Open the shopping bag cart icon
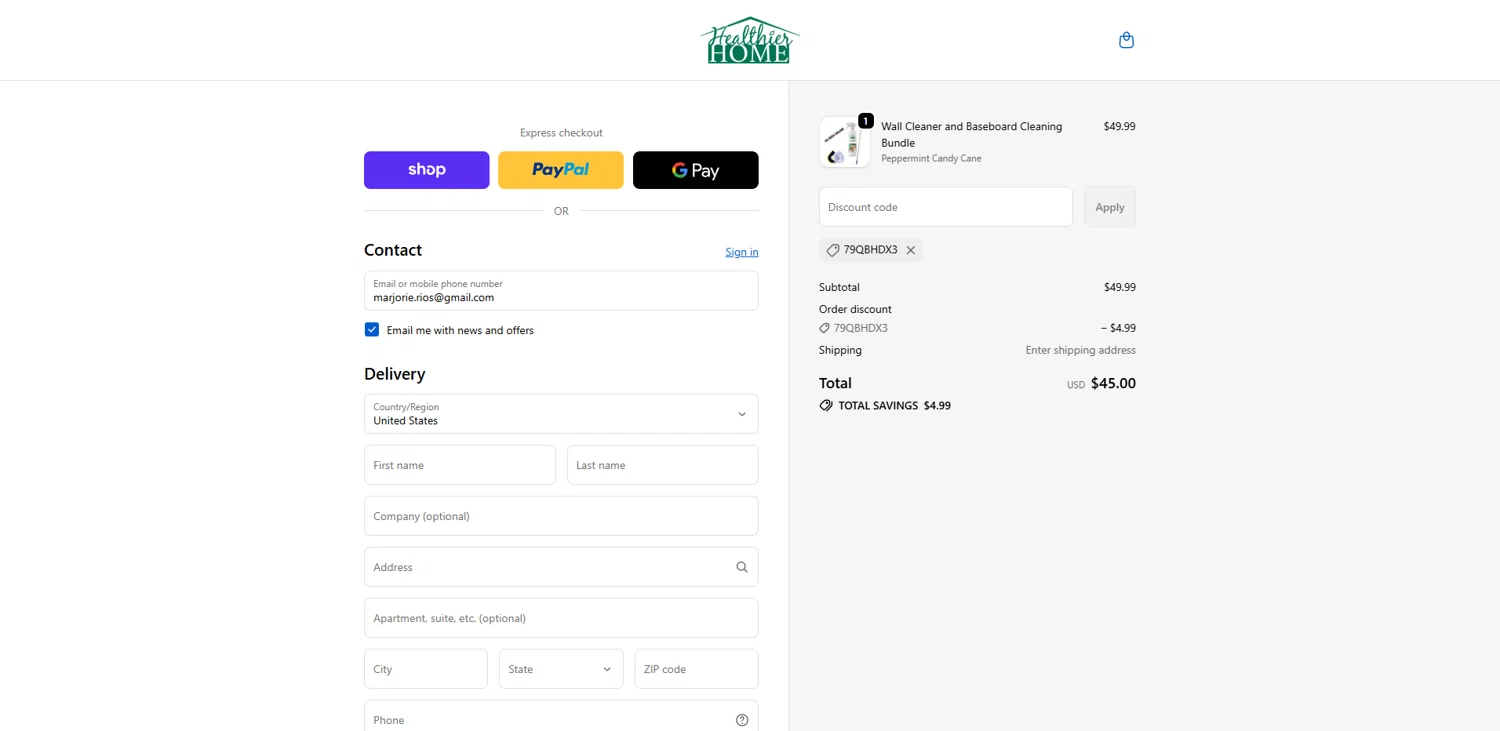Viewport: 1500px width, 731px height. click(x=1126, y=40)
